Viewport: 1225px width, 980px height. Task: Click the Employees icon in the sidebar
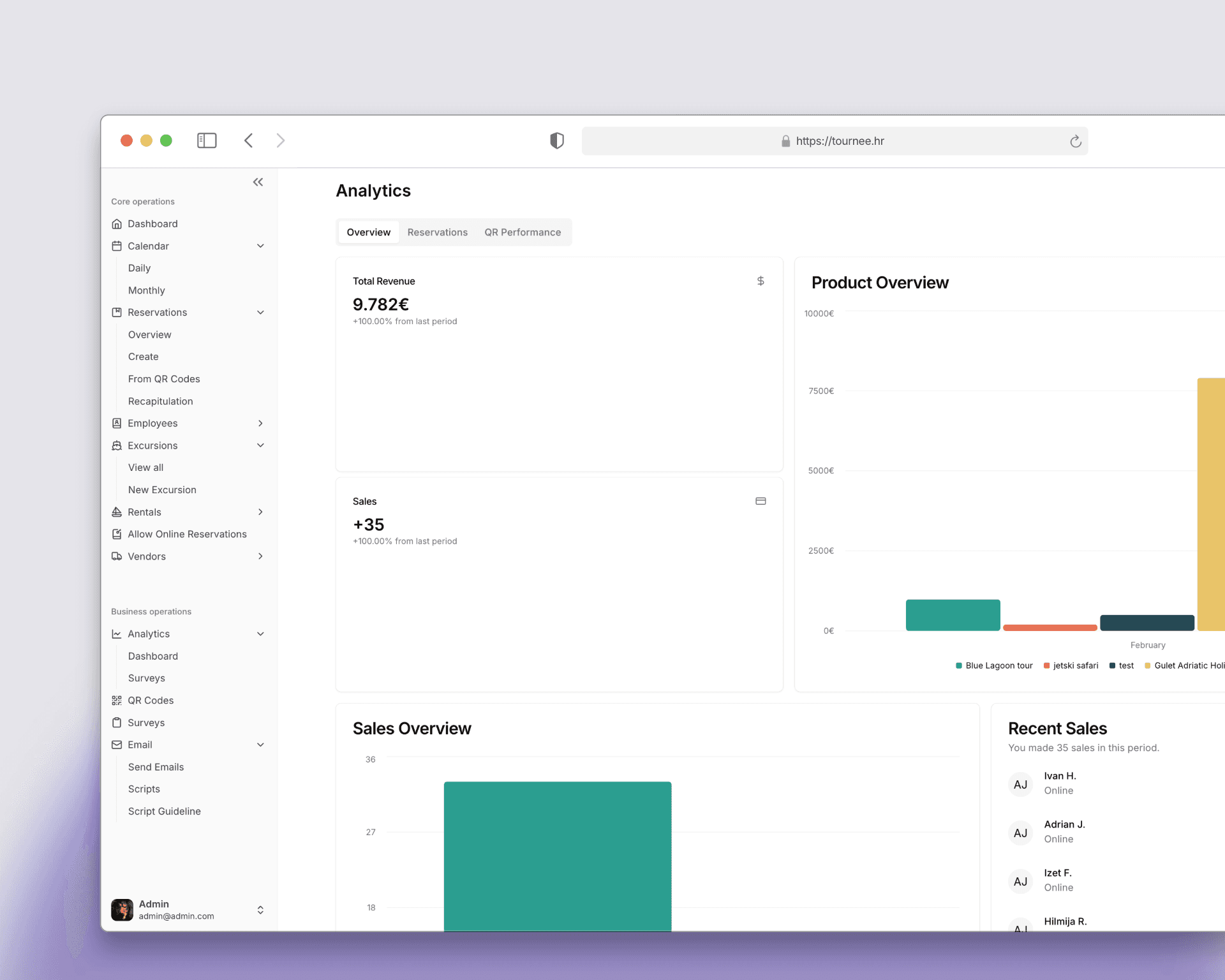point(117,423)
